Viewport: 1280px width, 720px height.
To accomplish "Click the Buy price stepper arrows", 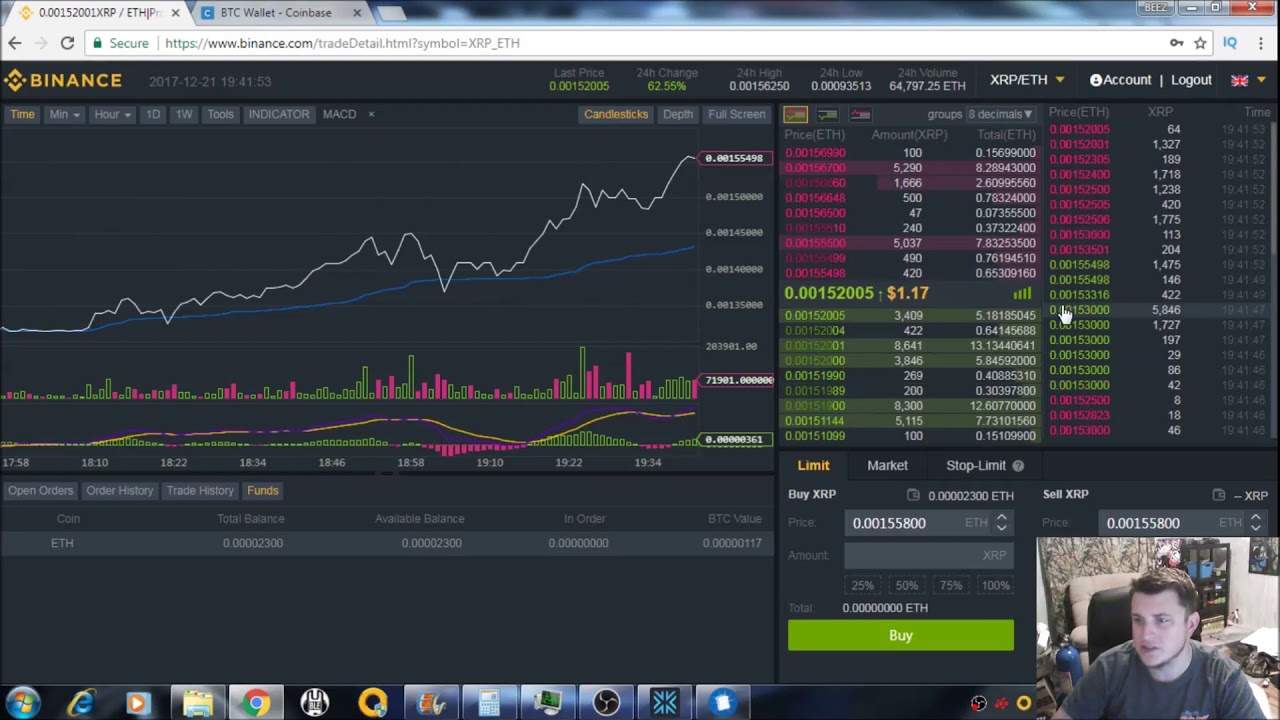I will pos(1001,523).
